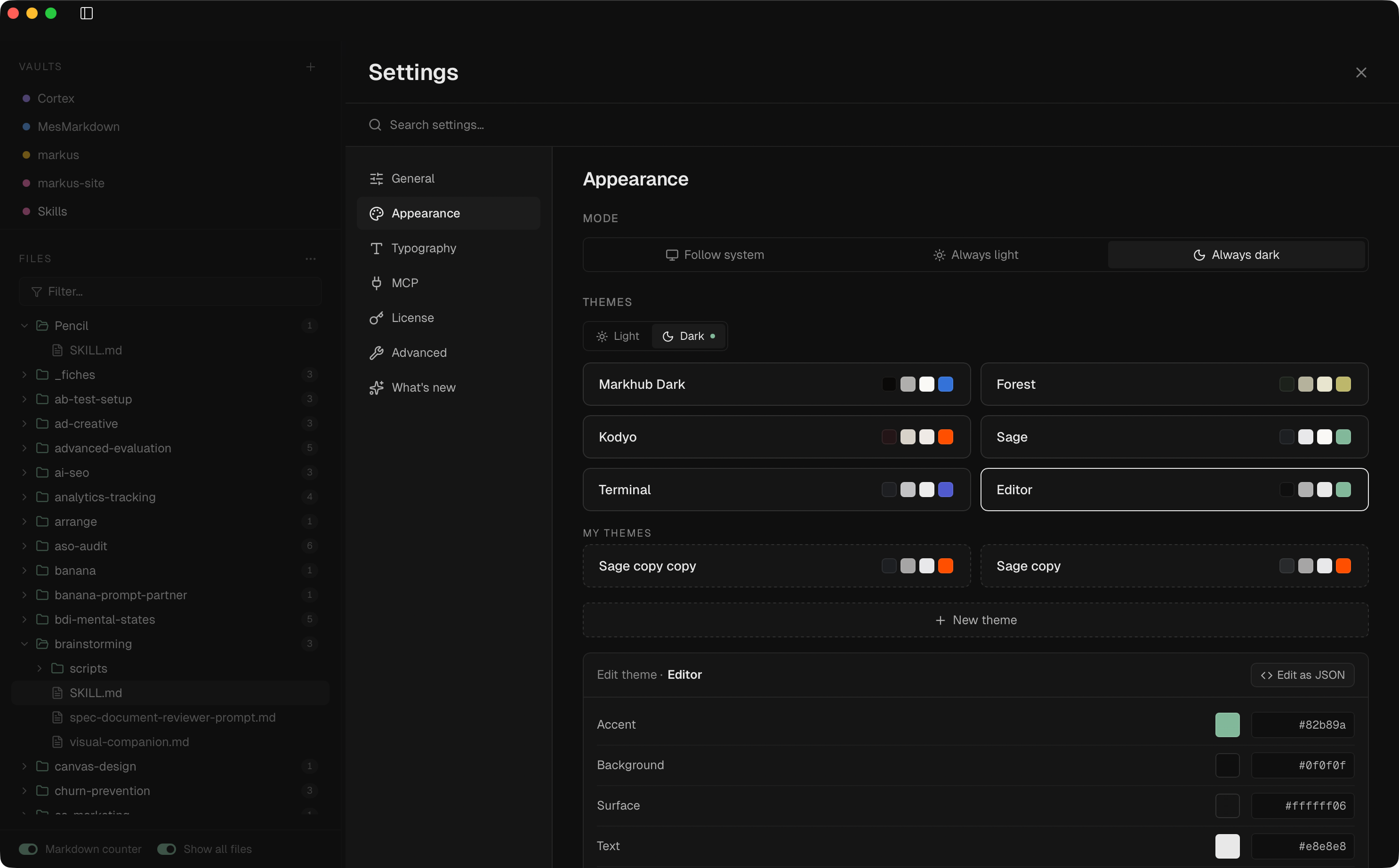
Task: Open the Typography settings section
Action: tap(448, 248)
